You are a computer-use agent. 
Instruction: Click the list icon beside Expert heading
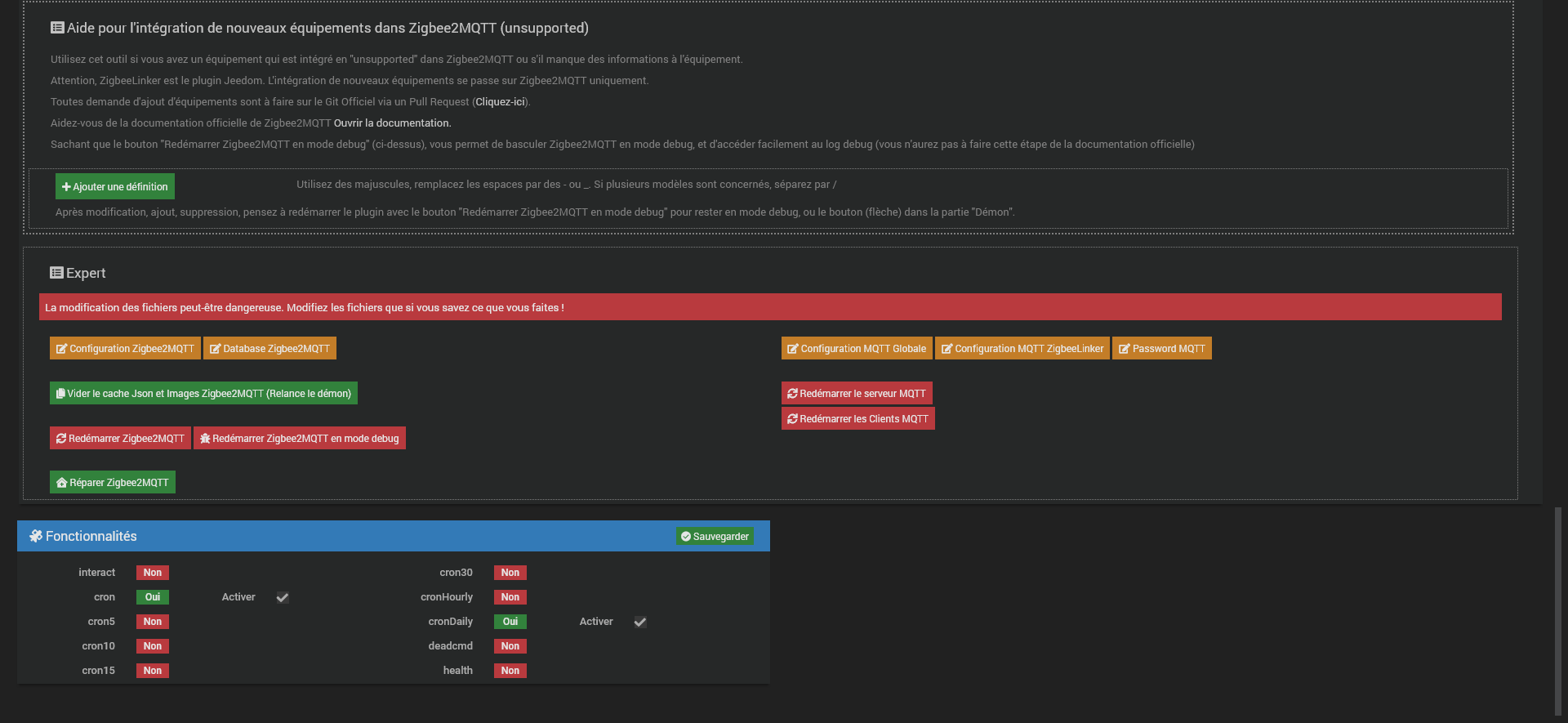56,273
